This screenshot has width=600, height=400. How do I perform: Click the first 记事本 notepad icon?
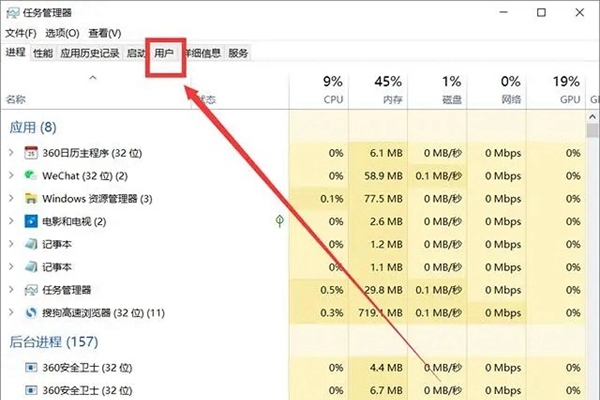pyautogui.click(x=31, y=244)
